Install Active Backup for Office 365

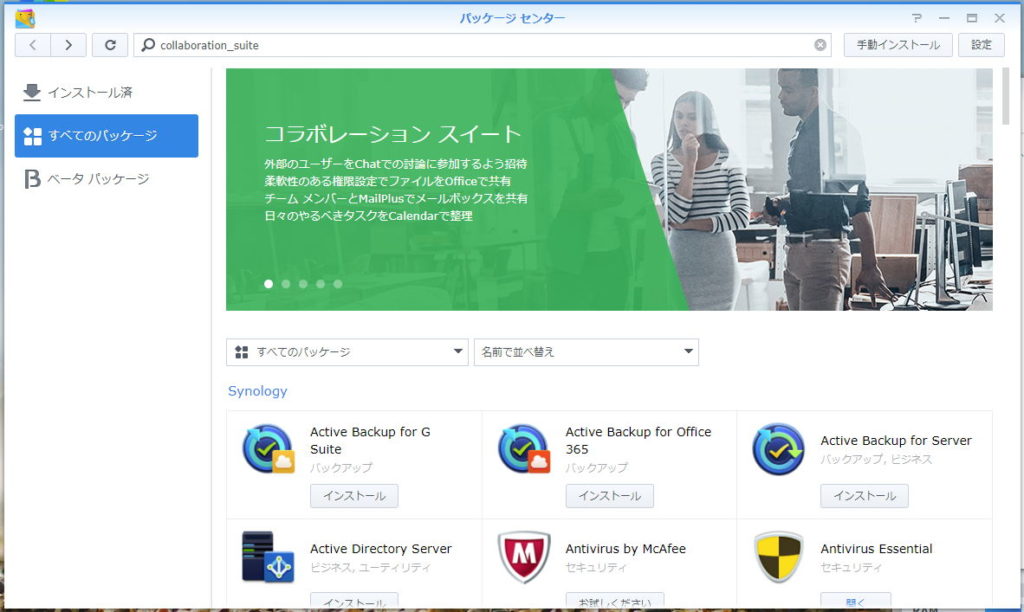609,496
